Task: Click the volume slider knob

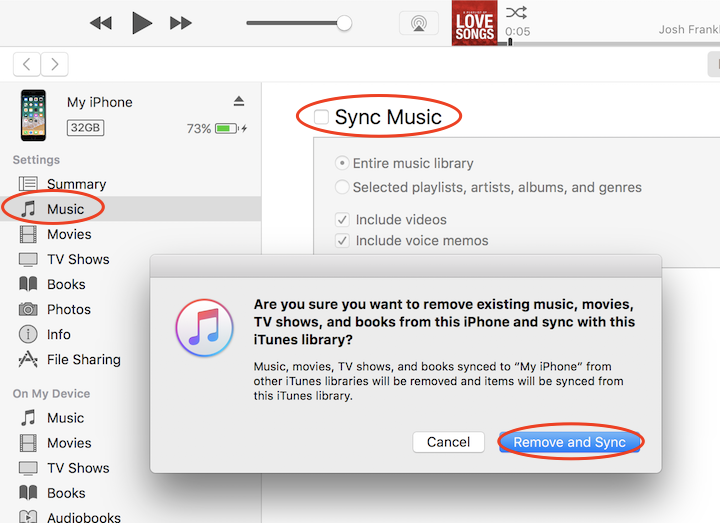Action: pyautogui.click(x=344, y=23)
